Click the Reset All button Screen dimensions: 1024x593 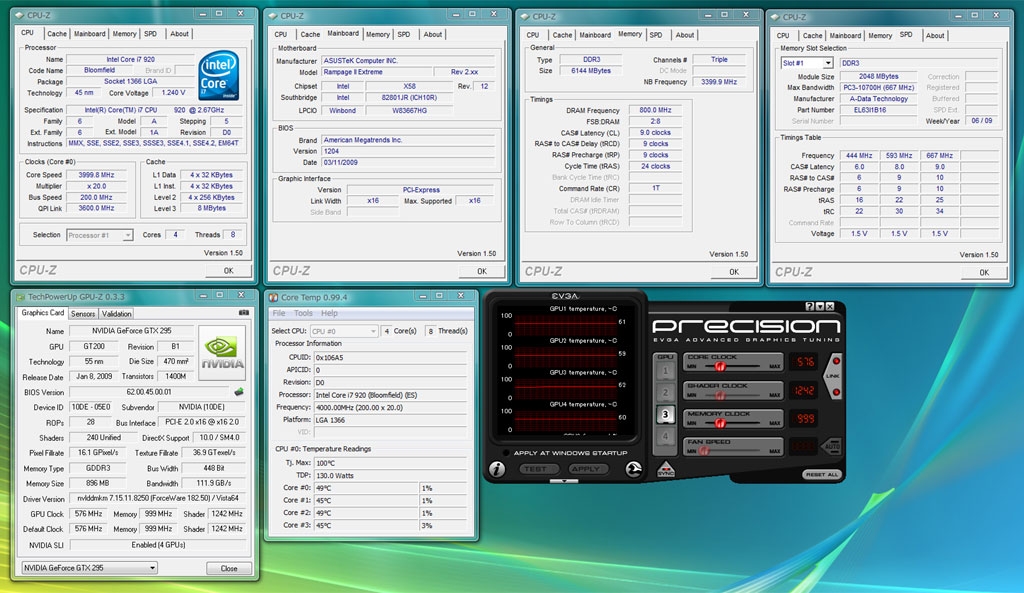(821, 474)
